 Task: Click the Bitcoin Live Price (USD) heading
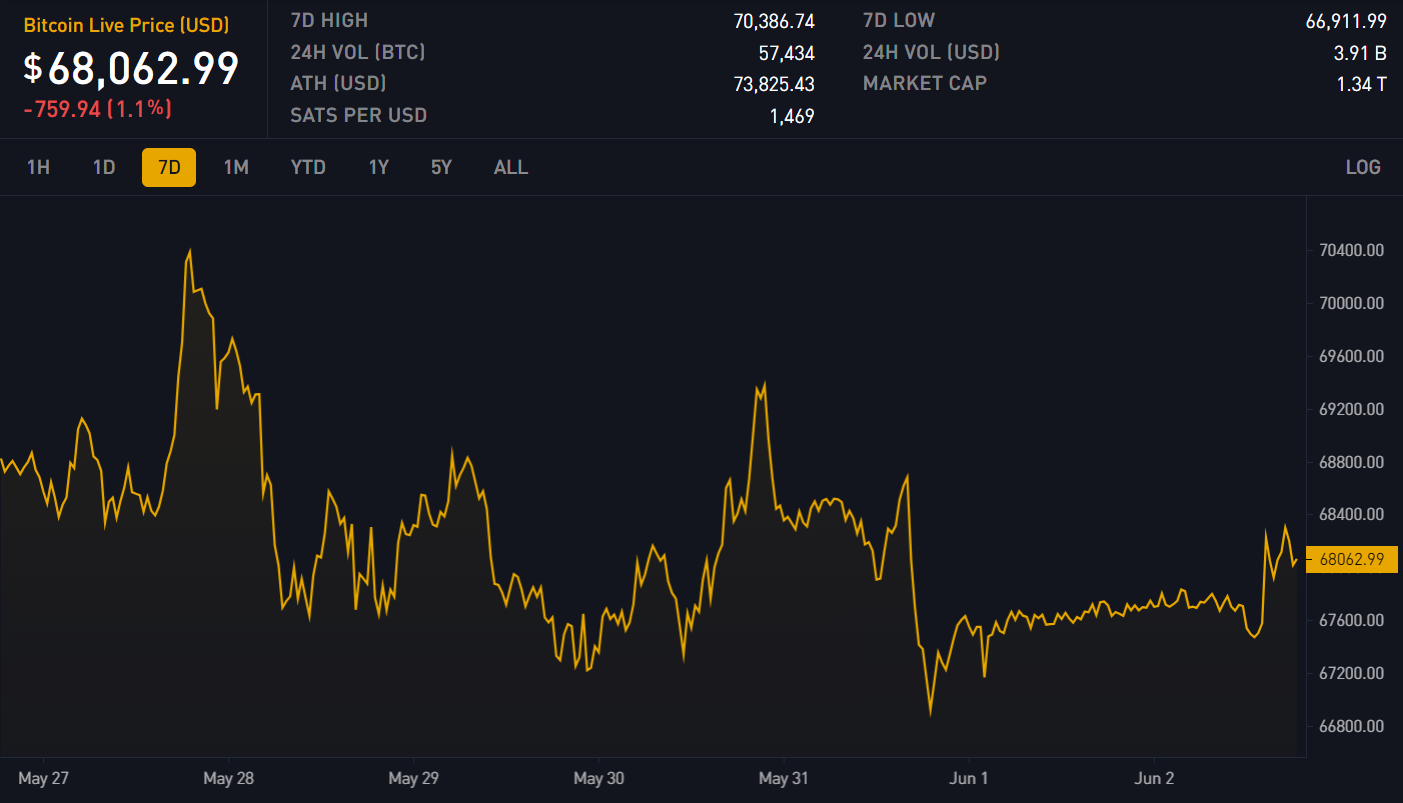[x=126, y=25]
